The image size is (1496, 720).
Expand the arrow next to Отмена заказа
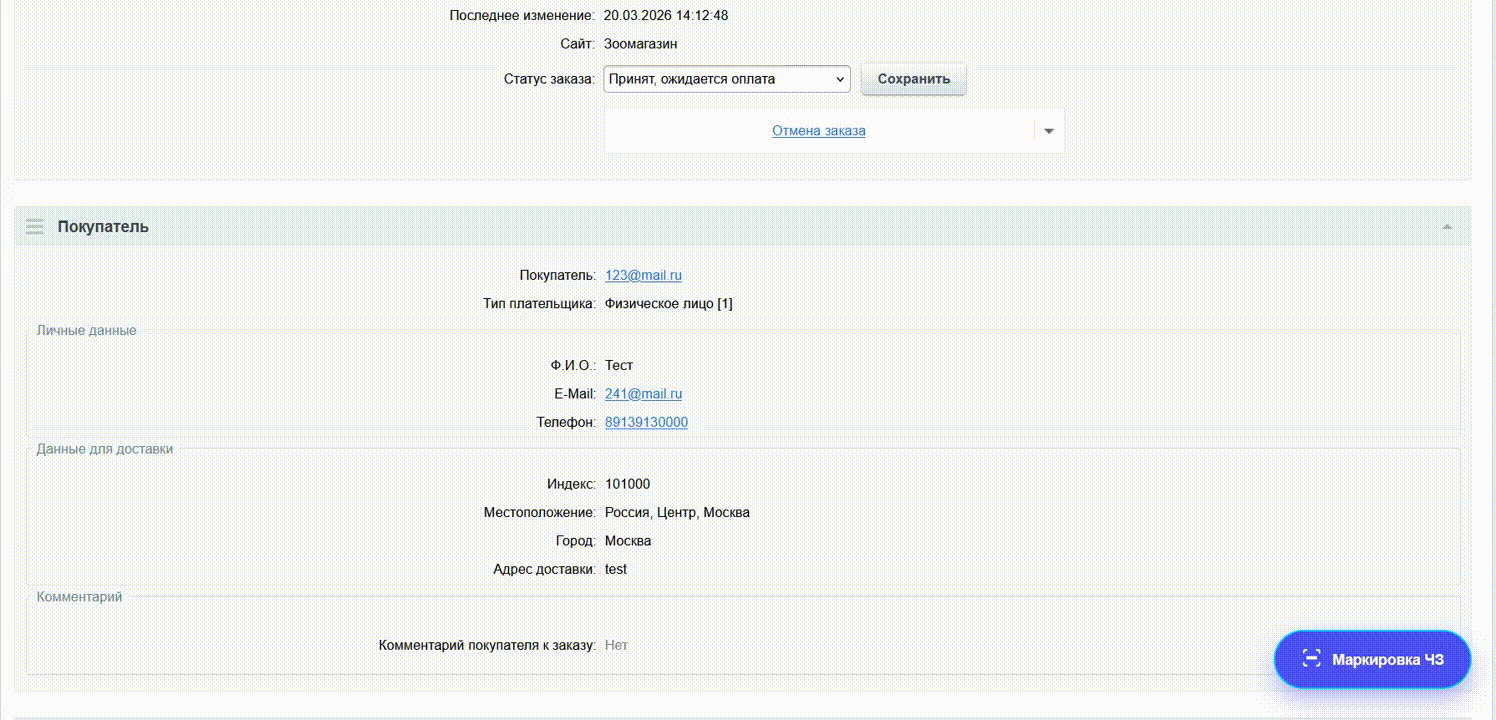tap(1048, 131)
